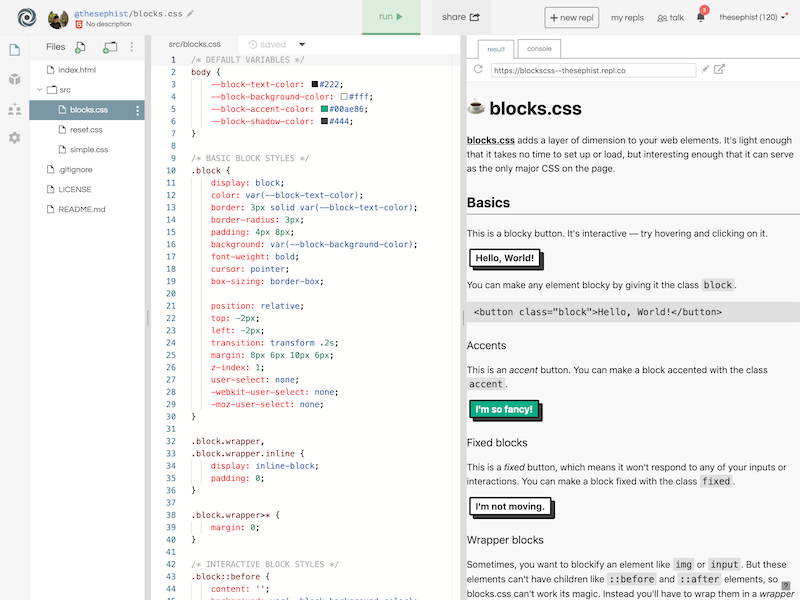Click the index.html file icon
The width and height of the screenshot is (800, 600).
(x=51, y=70)
